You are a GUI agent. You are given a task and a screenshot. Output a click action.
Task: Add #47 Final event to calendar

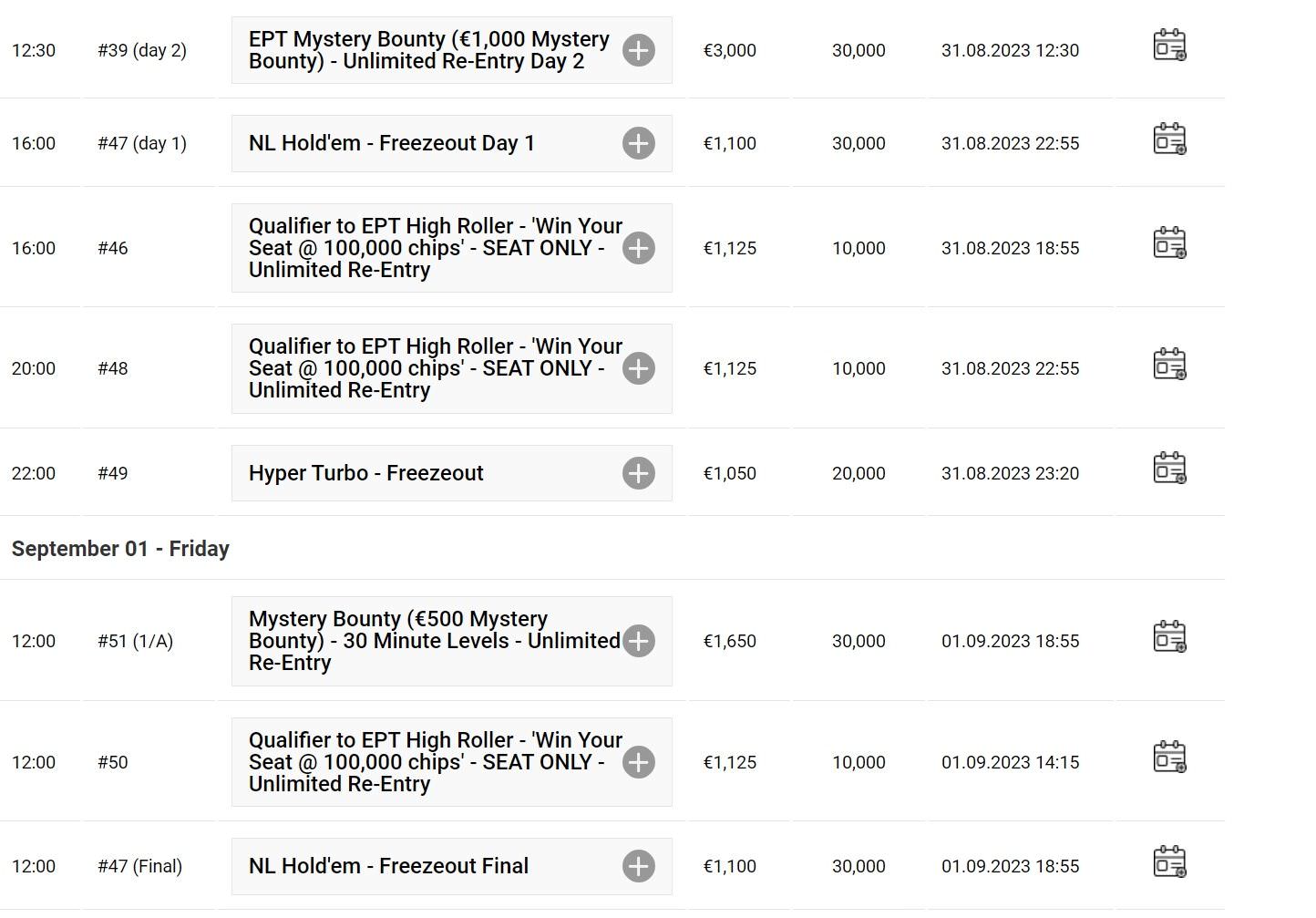pos(1169,861)
